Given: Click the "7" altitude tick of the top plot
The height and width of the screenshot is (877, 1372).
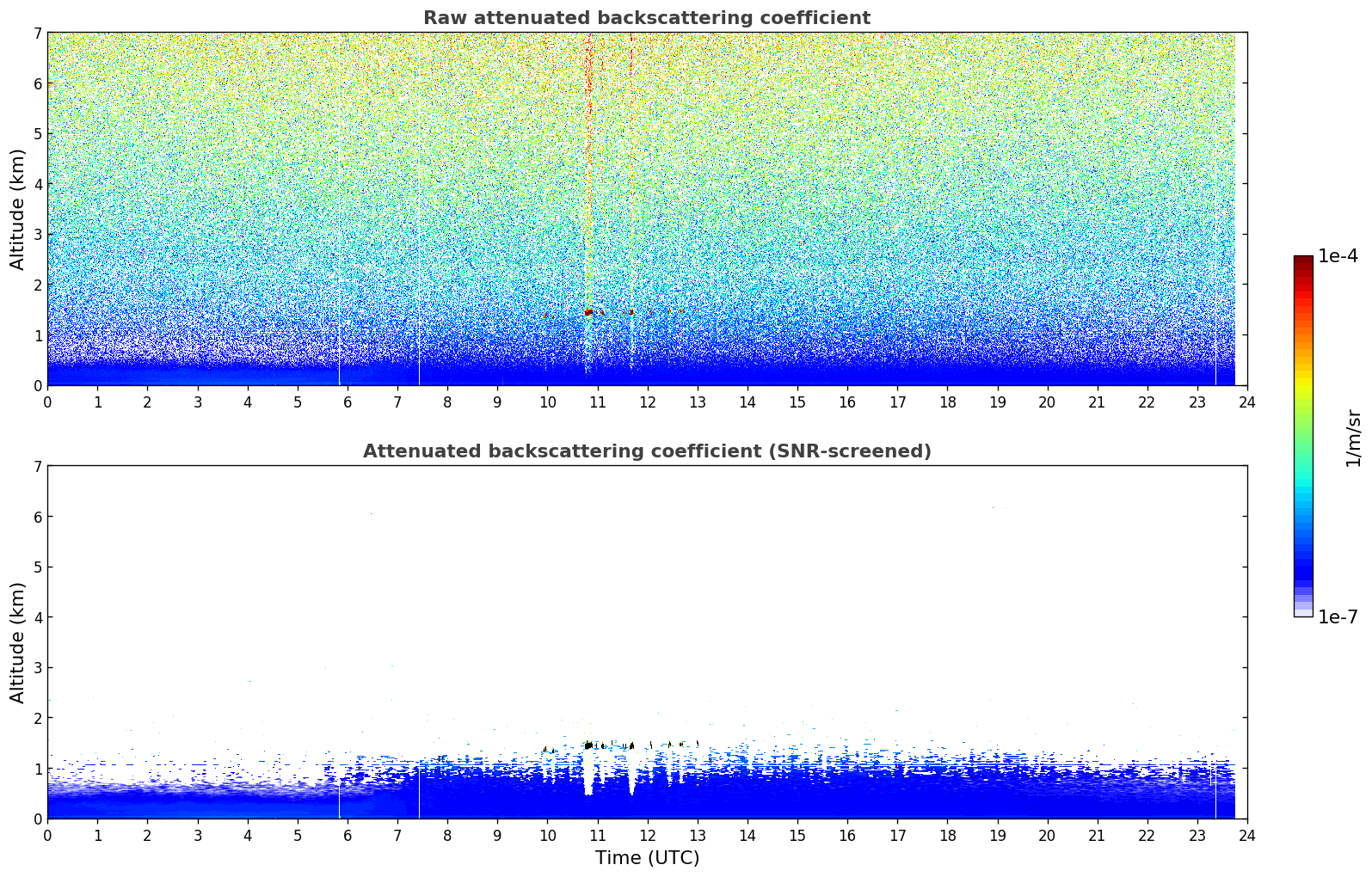Looking at the screenshot, I should point(38,34).
